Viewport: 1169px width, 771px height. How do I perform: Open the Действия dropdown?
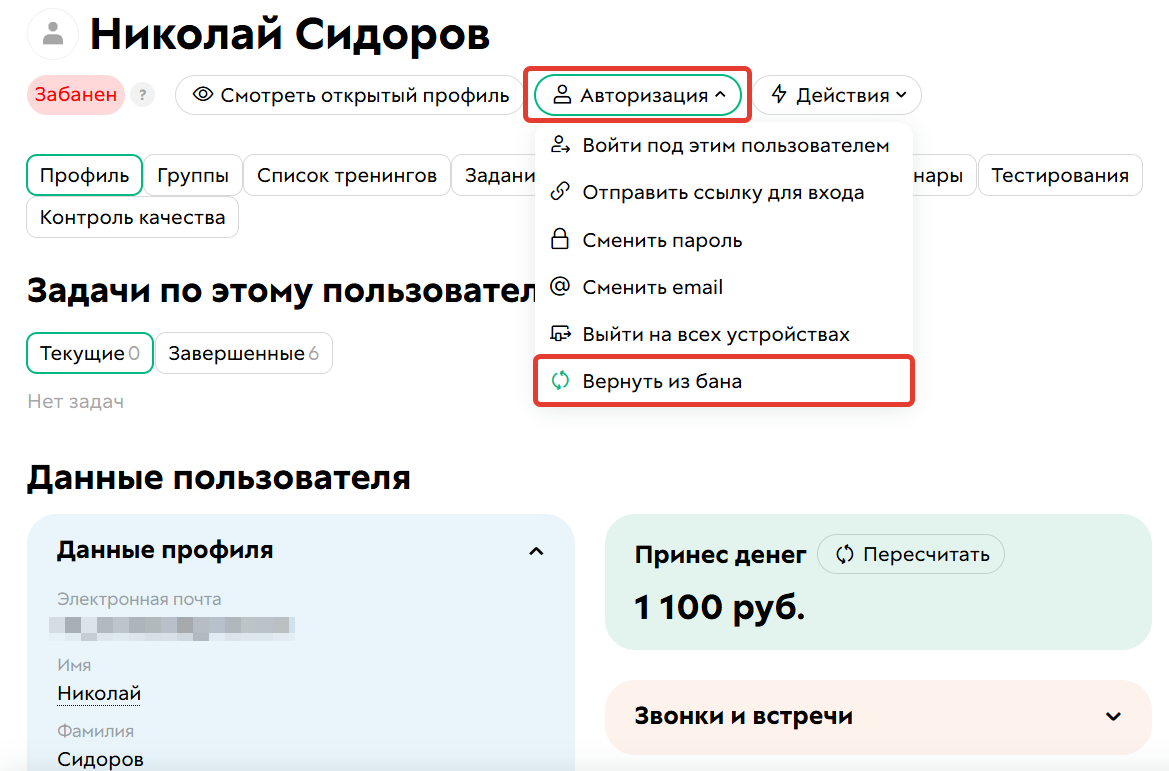(x=836, y=94)
